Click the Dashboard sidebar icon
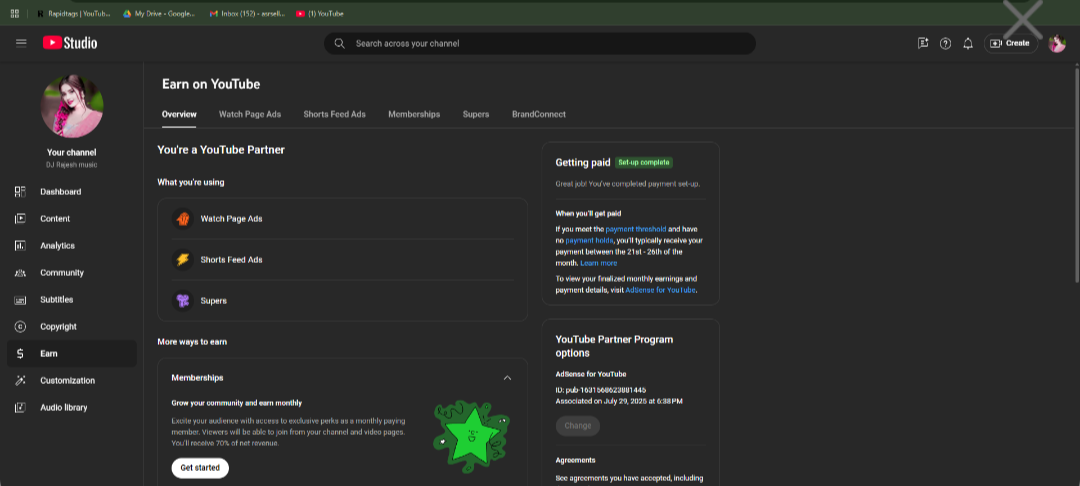Screen dimensions: 1080x486 click(x=20, y=191)
